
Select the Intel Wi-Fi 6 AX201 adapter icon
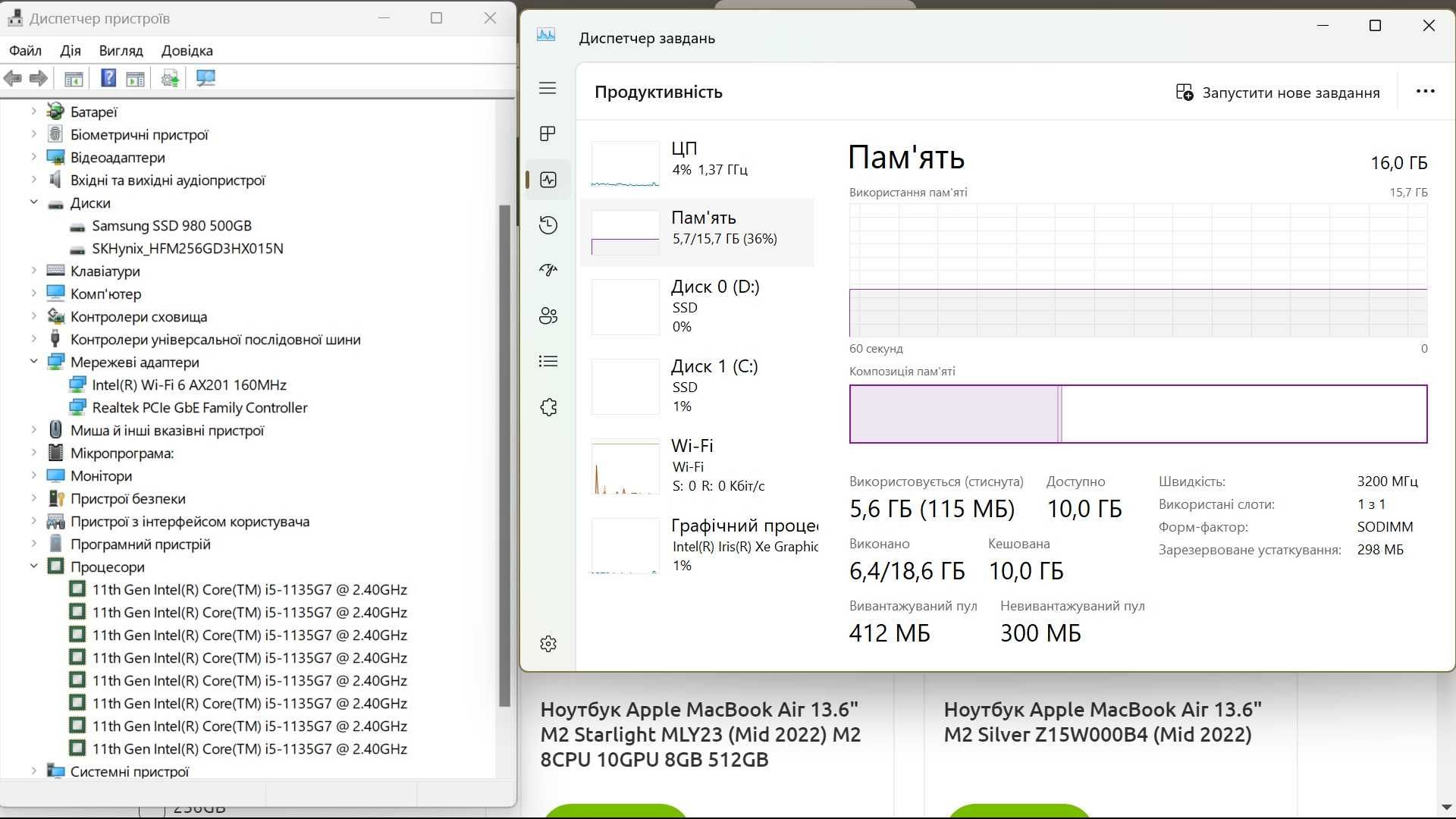pos(77,384)
